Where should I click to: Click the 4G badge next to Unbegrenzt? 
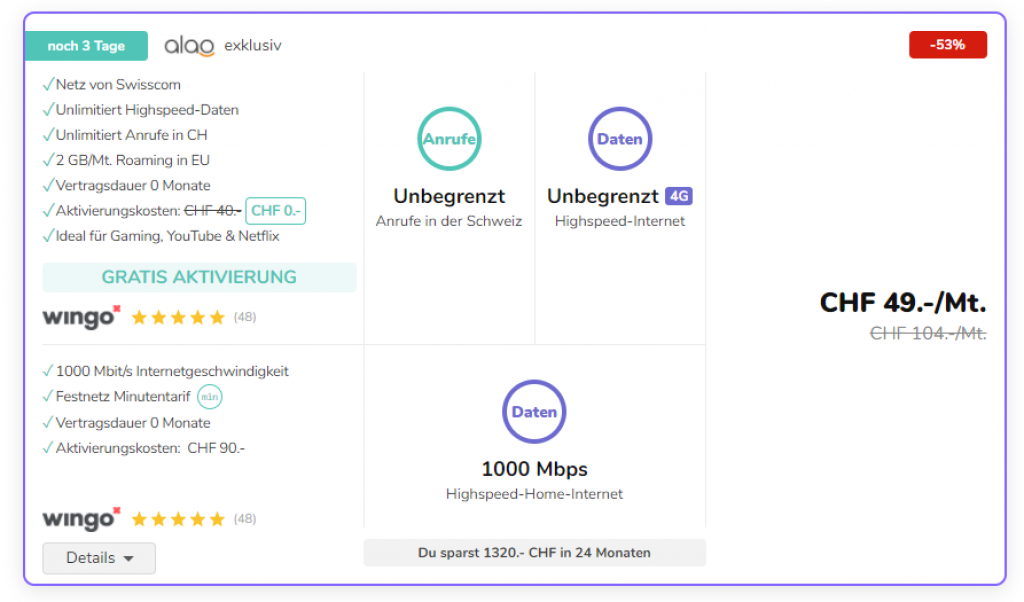point(679,196)
